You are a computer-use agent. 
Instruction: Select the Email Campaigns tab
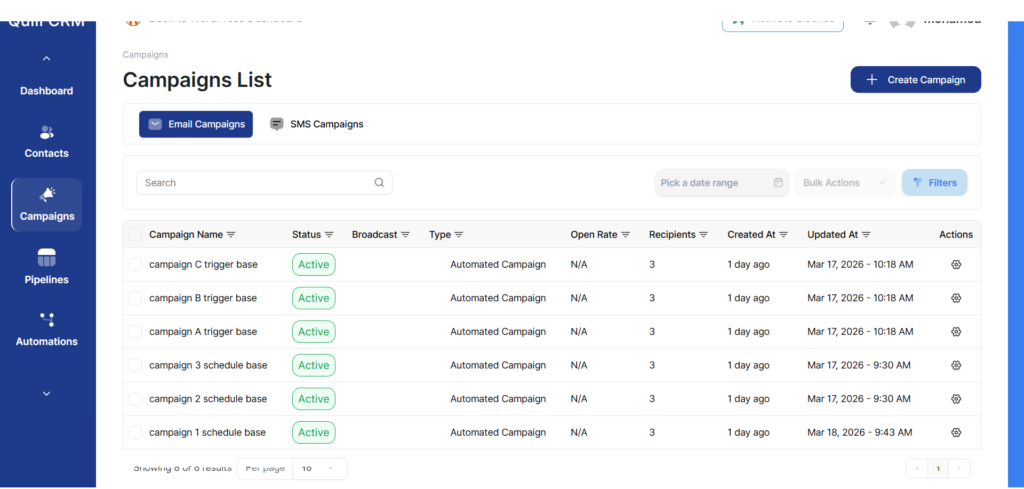196,124
